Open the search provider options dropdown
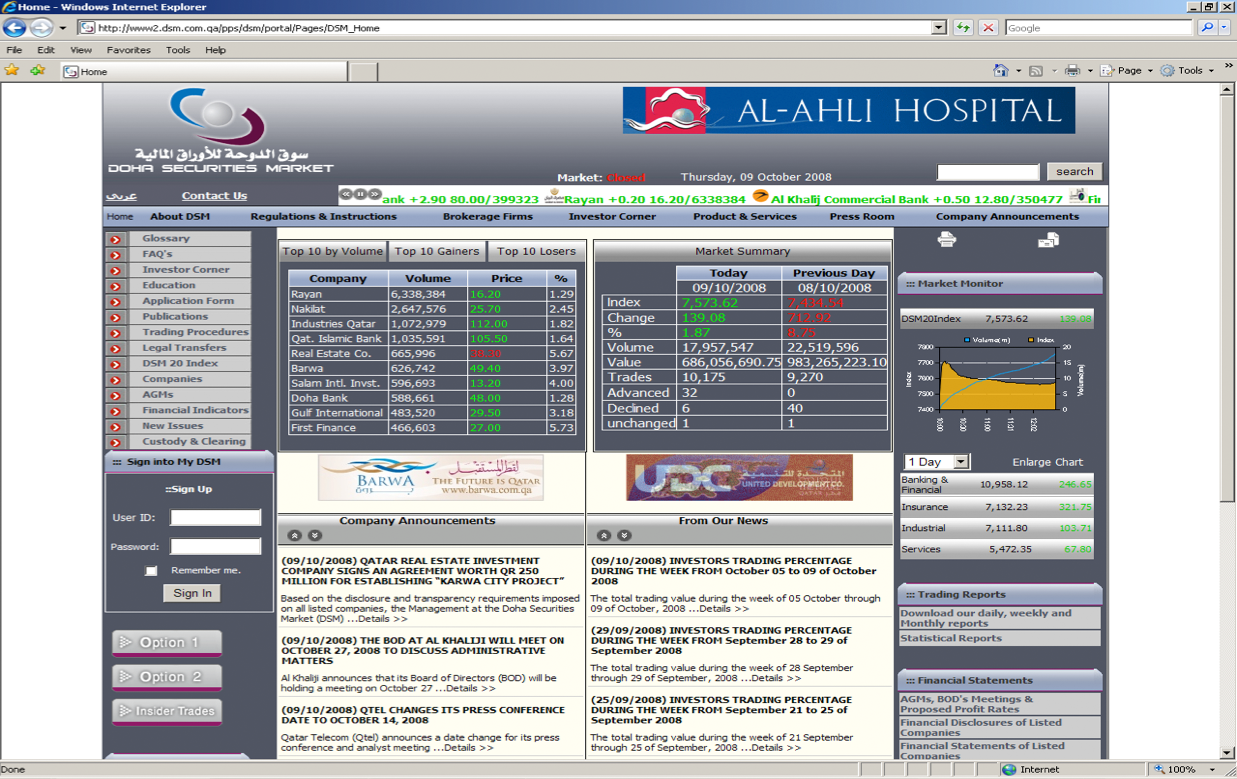The width and height of the screenshot is (1237, 779). [x=1224, y=28]
